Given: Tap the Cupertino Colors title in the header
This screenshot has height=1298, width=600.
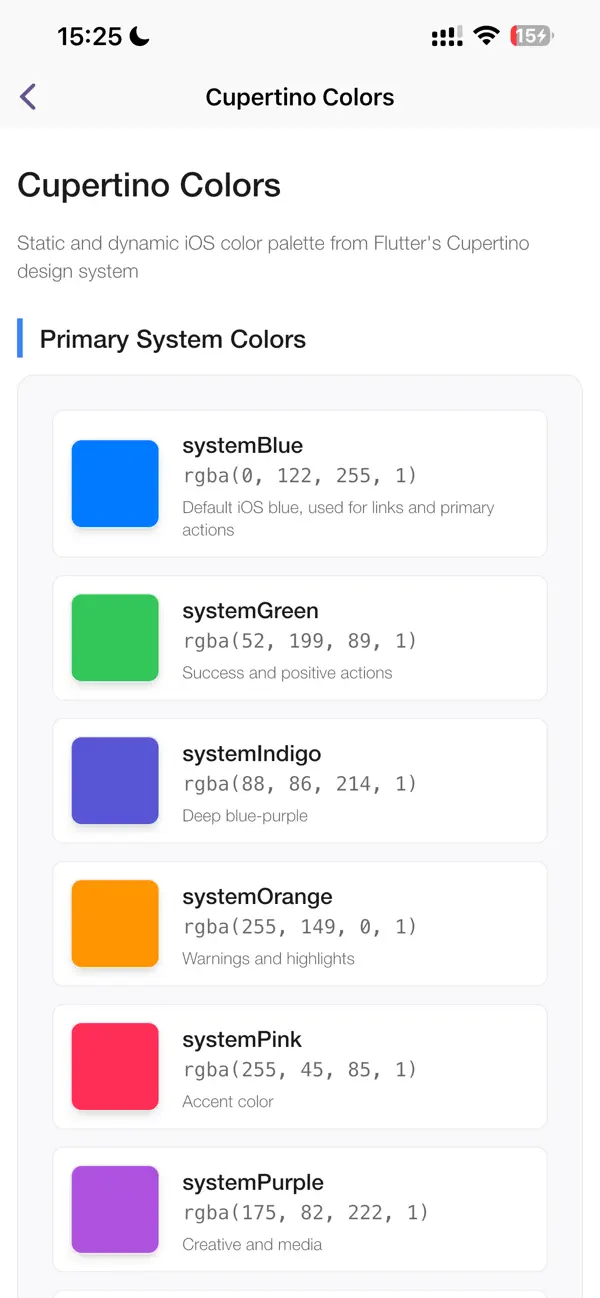Looking at the screenshot, I should click(x=300, y=97).
